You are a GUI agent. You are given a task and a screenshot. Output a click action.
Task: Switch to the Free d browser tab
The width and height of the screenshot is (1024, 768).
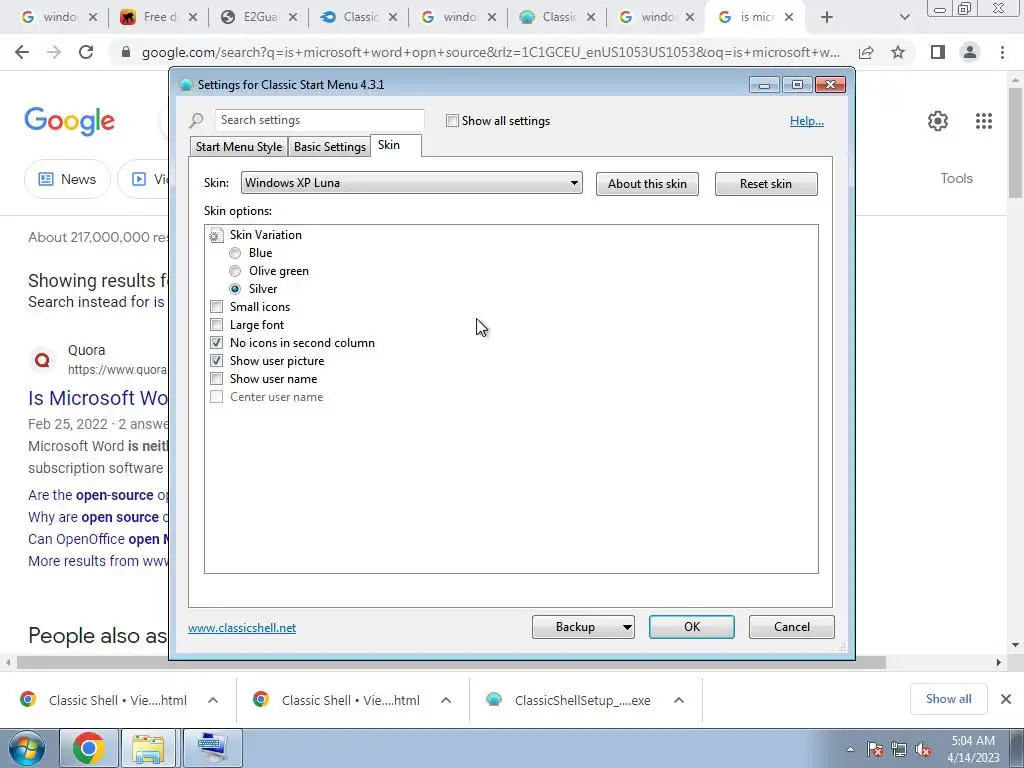point(159,18)
